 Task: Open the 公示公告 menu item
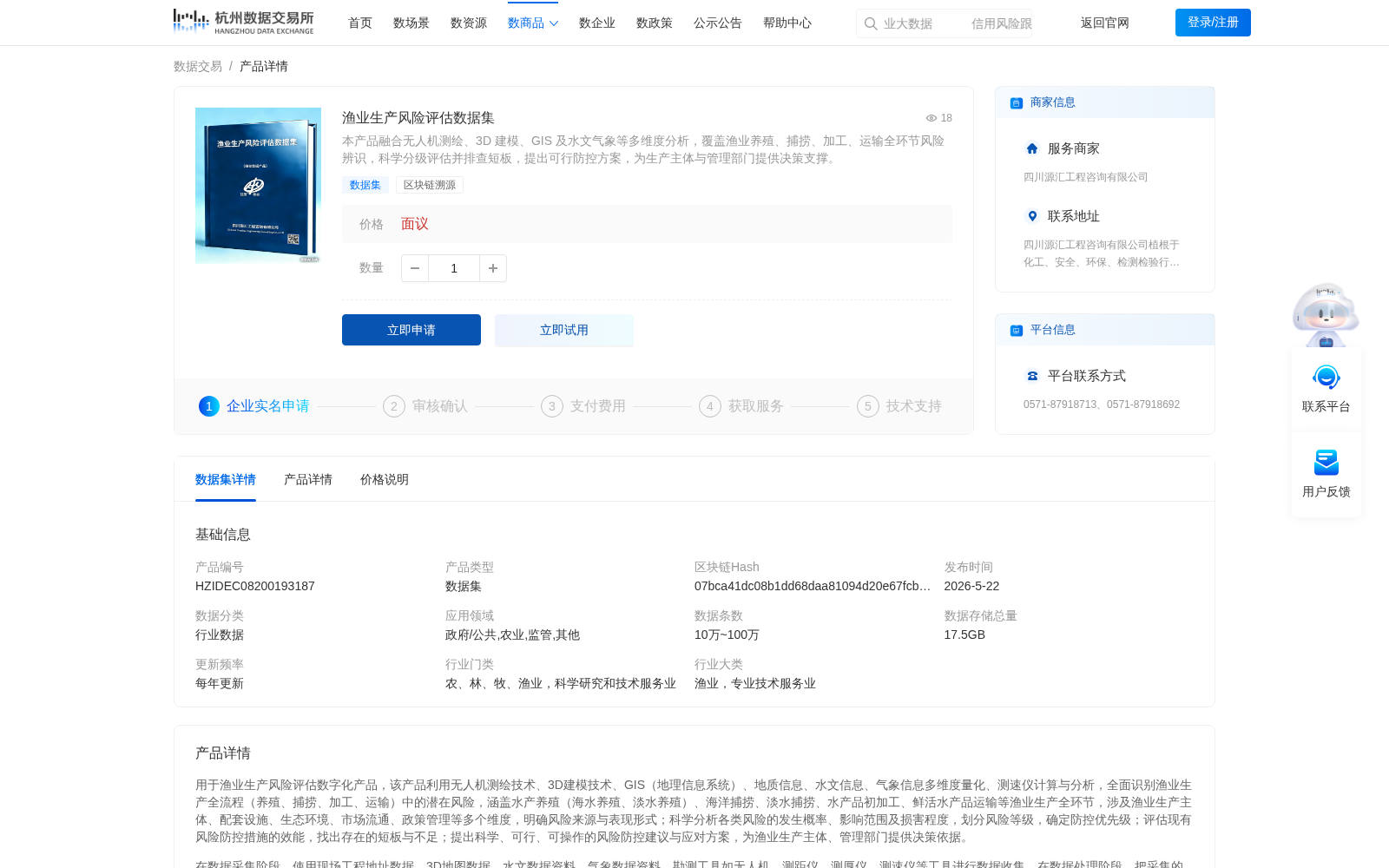pos(718,23)
